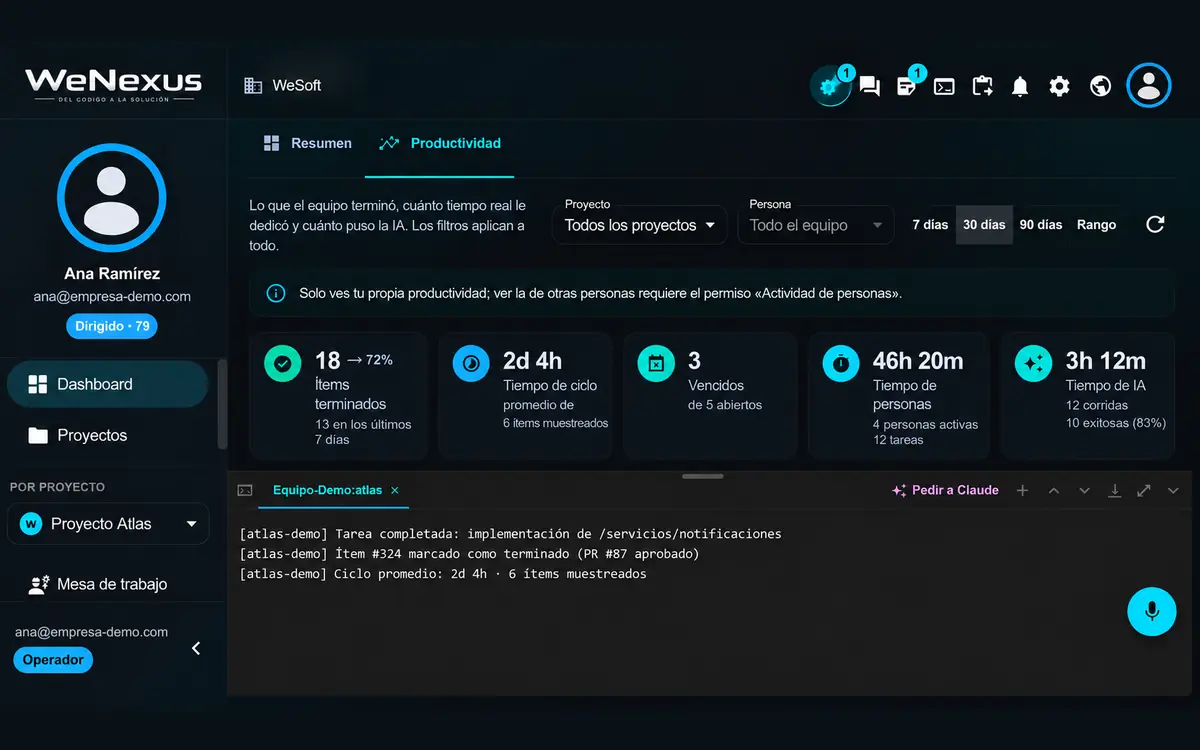The image size is (1200, 750).
Task: Click the Dirigido • 79 badge
Action: [112, 326]
